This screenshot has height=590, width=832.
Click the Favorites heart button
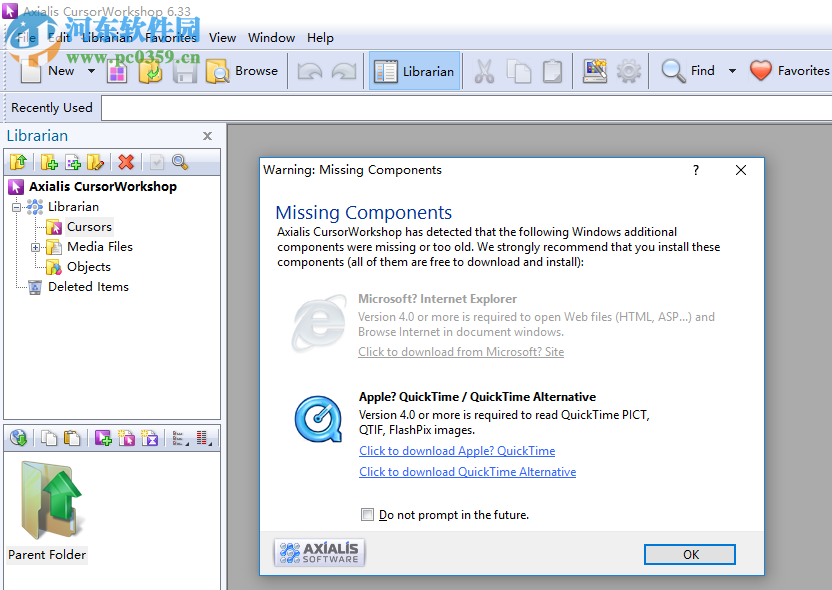790,71
